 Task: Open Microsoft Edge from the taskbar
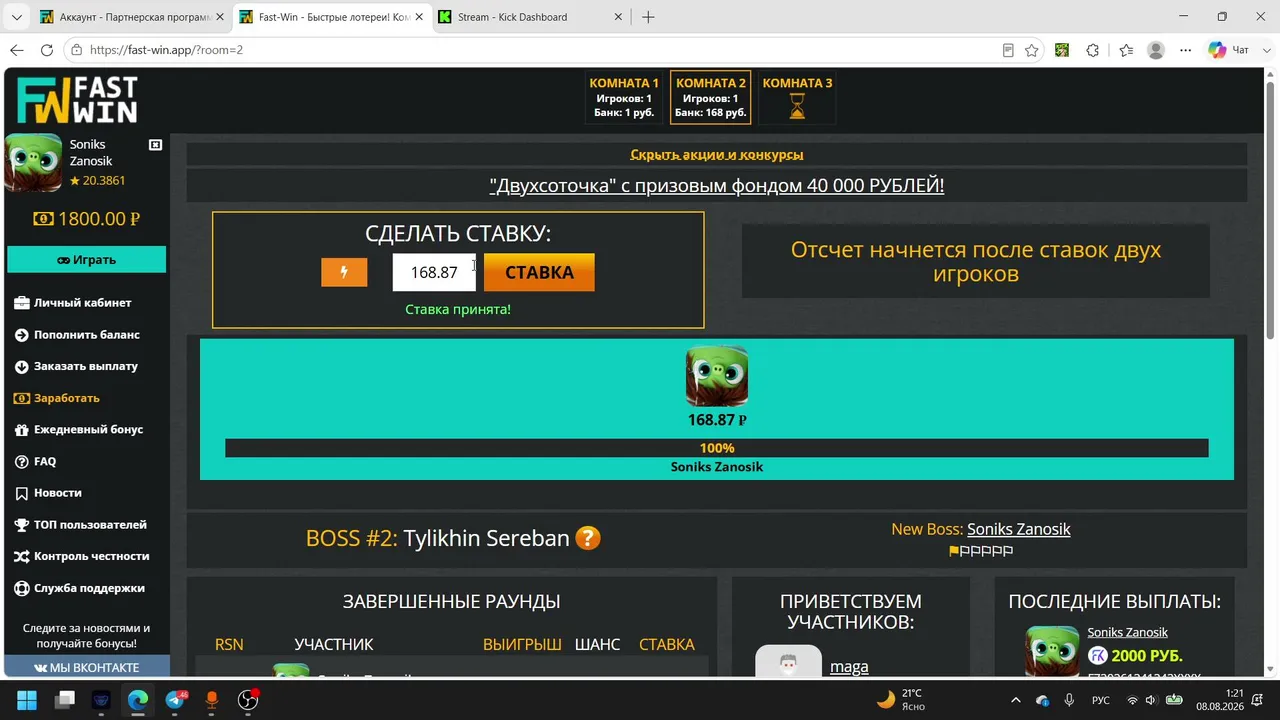[x=138, y=700]
